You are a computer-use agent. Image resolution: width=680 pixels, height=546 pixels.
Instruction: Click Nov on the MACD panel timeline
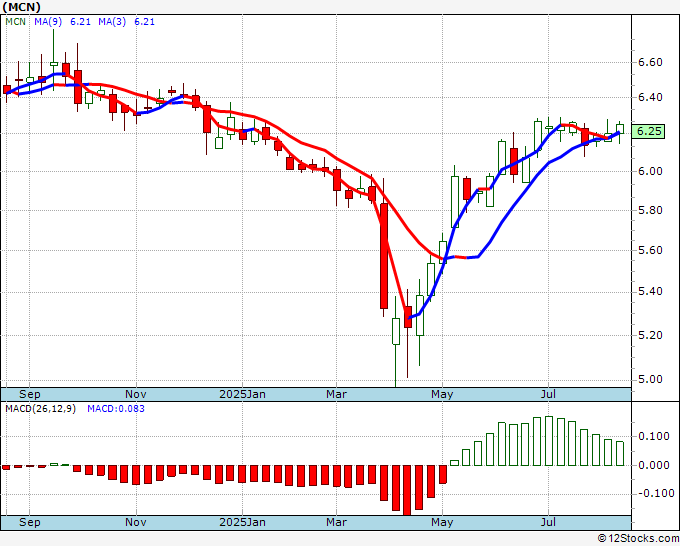(x=136, y=522)
